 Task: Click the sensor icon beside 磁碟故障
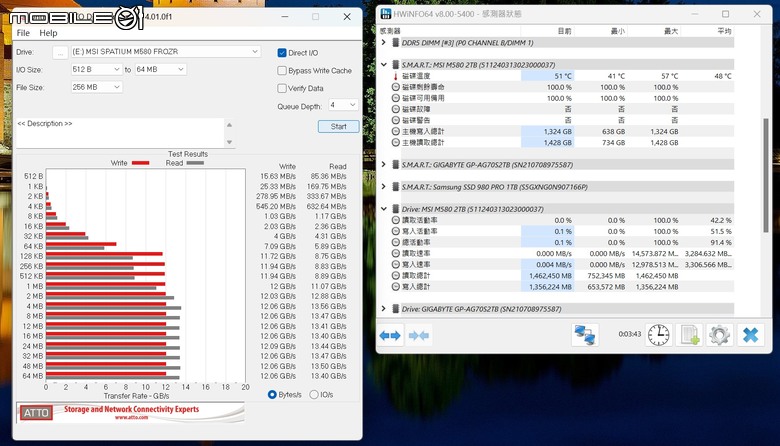click(396, 109)
